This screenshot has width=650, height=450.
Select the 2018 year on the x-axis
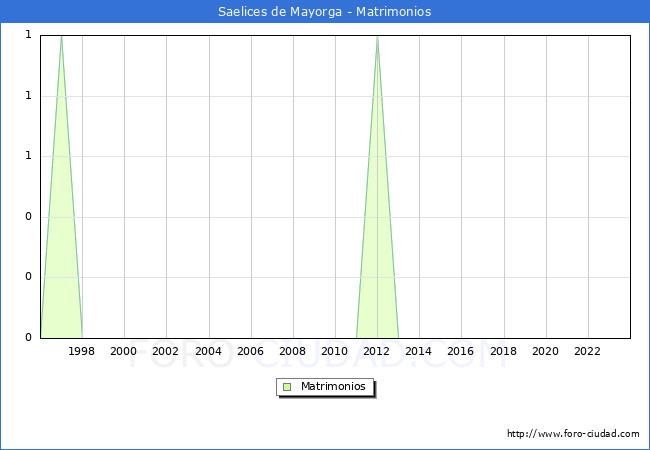503,351
